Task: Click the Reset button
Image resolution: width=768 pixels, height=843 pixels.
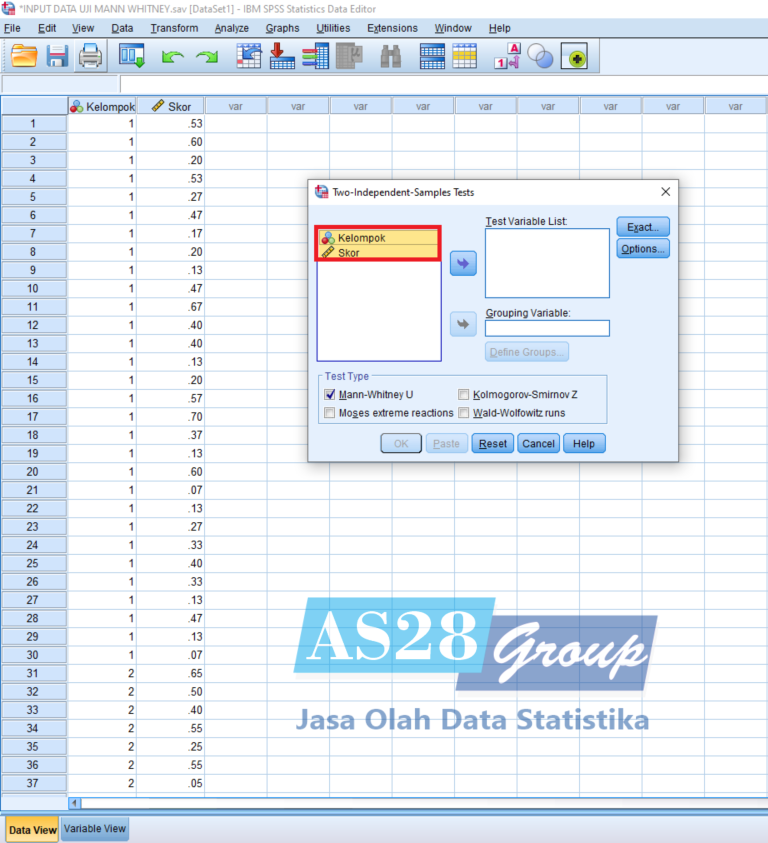Action: pyautogui.click(x=493, y=444)
